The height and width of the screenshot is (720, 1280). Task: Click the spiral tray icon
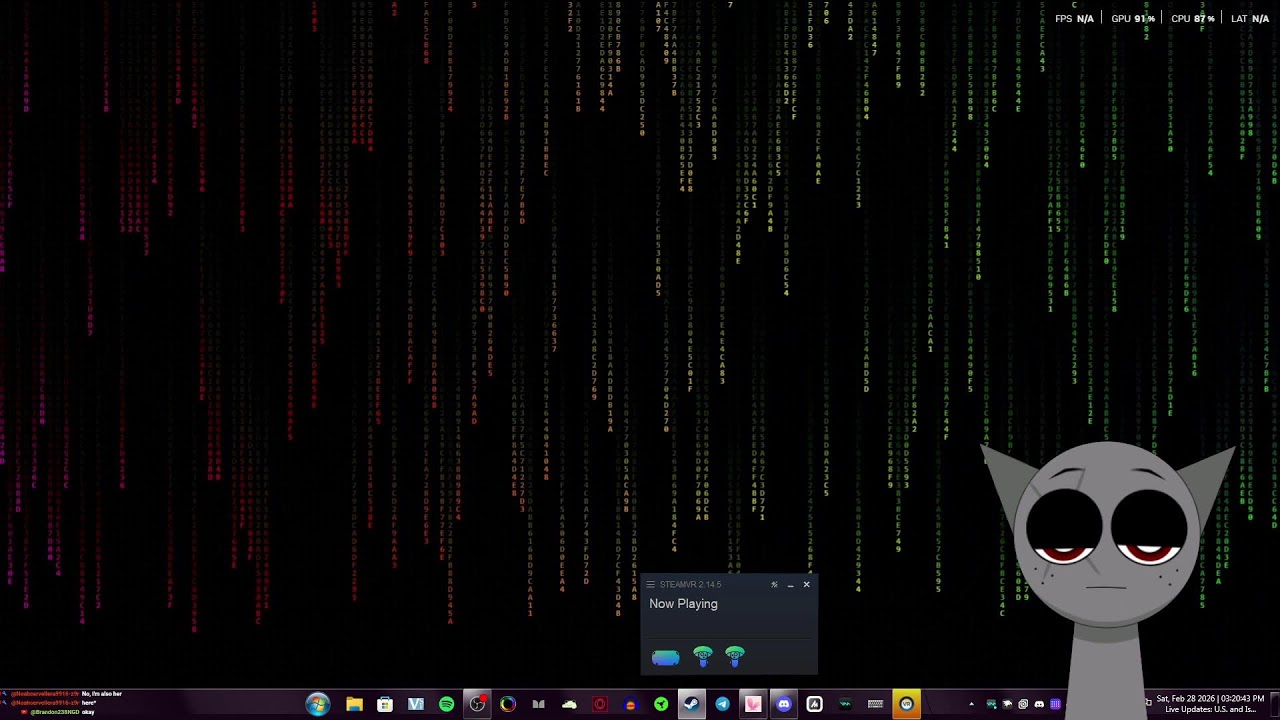tap(1023, 704)
